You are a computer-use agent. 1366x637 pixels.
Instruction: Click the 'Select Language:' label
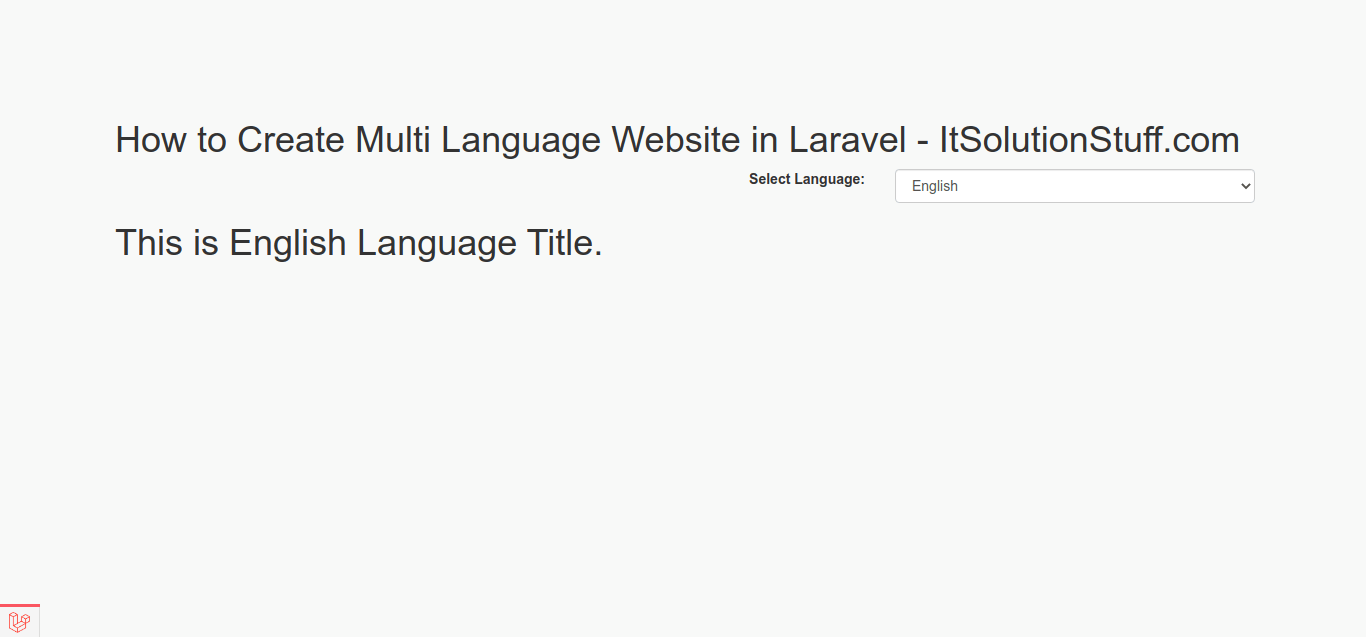pos(806,179)
